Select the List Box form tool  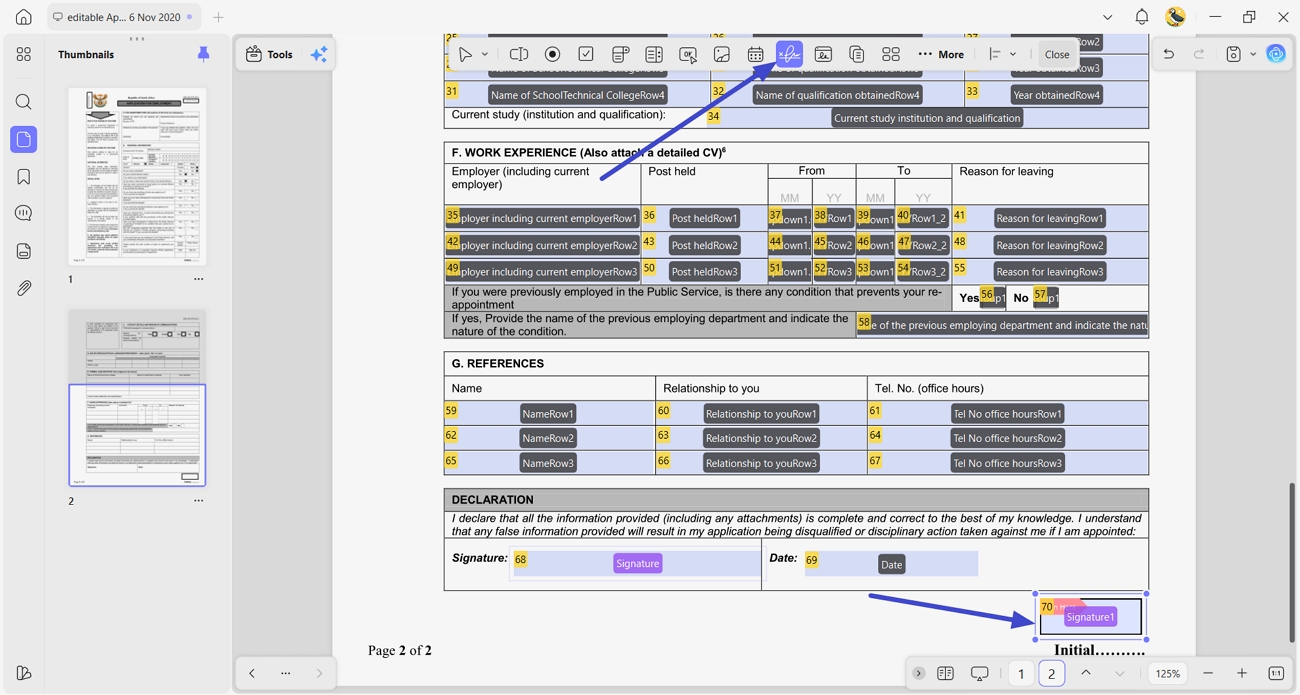click(654, 54)
